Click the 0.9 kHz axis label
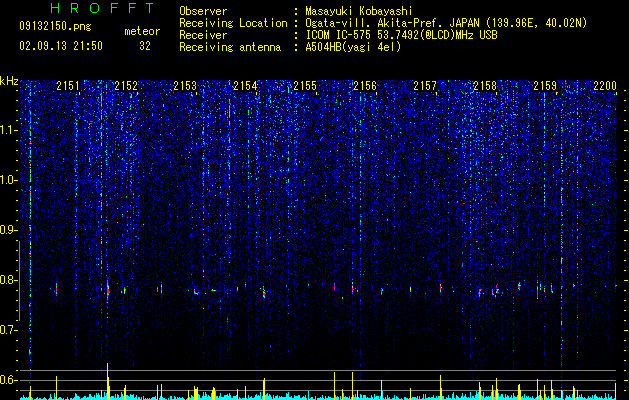The height and width of the screenshot is (400, 629). 8,230
